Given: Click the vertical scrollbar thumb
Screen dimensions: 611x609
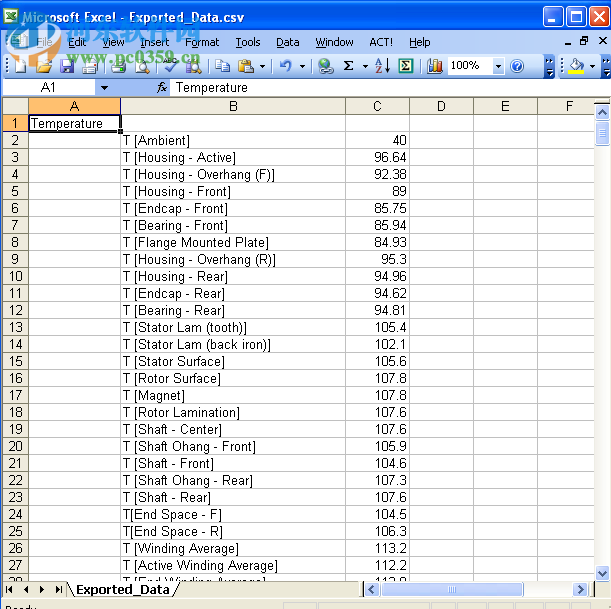Looking at the screenshot, I should pyautogui.click(x=602, y=133).
